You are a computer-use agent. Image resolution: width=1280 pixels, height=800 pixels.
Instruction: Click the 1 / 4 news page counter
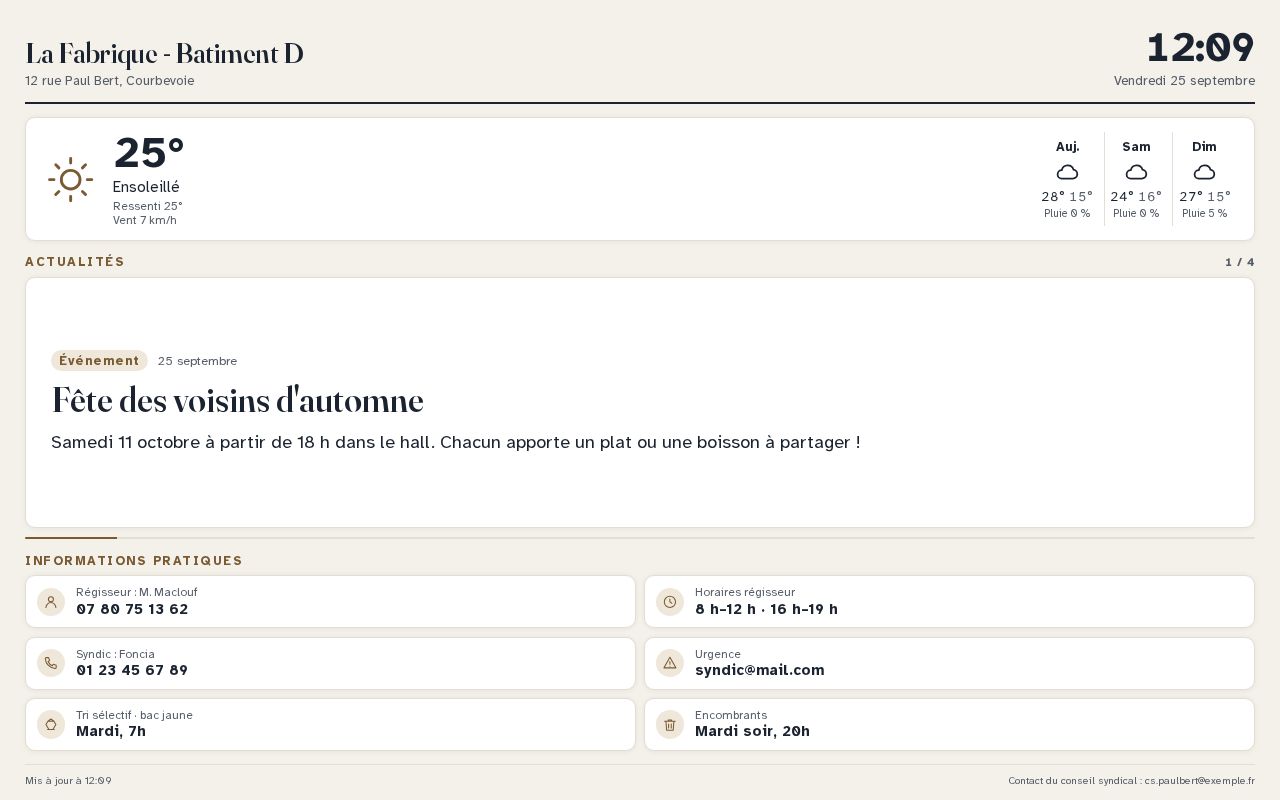pos(1240,262)
